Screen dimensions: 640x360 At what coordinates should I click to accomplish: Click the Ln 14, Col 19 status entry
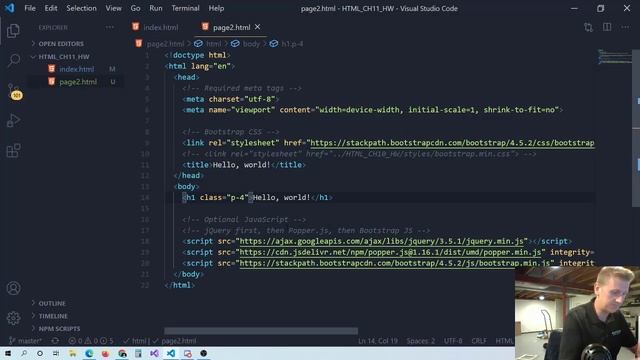tap(378, 340)
